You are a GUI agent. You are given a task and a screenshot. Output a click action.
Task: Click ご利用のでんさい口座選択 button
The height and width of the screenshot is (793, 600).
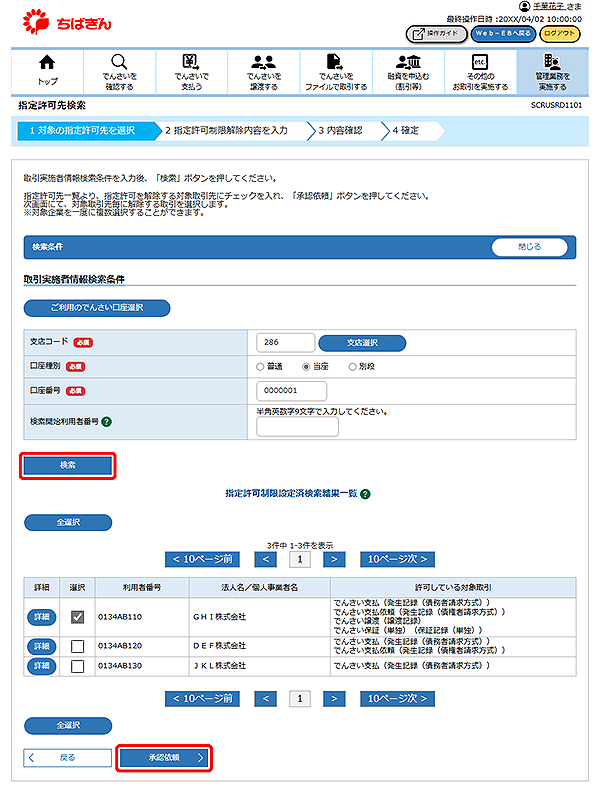click(97, 307)
